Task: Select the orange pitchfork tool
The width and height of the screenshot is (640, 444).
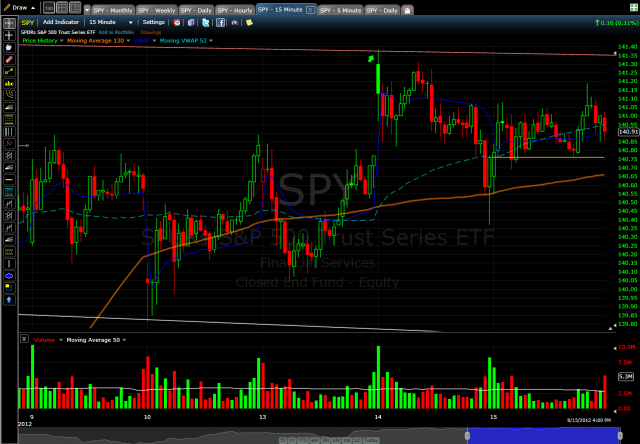Action: tap(9, 144)
